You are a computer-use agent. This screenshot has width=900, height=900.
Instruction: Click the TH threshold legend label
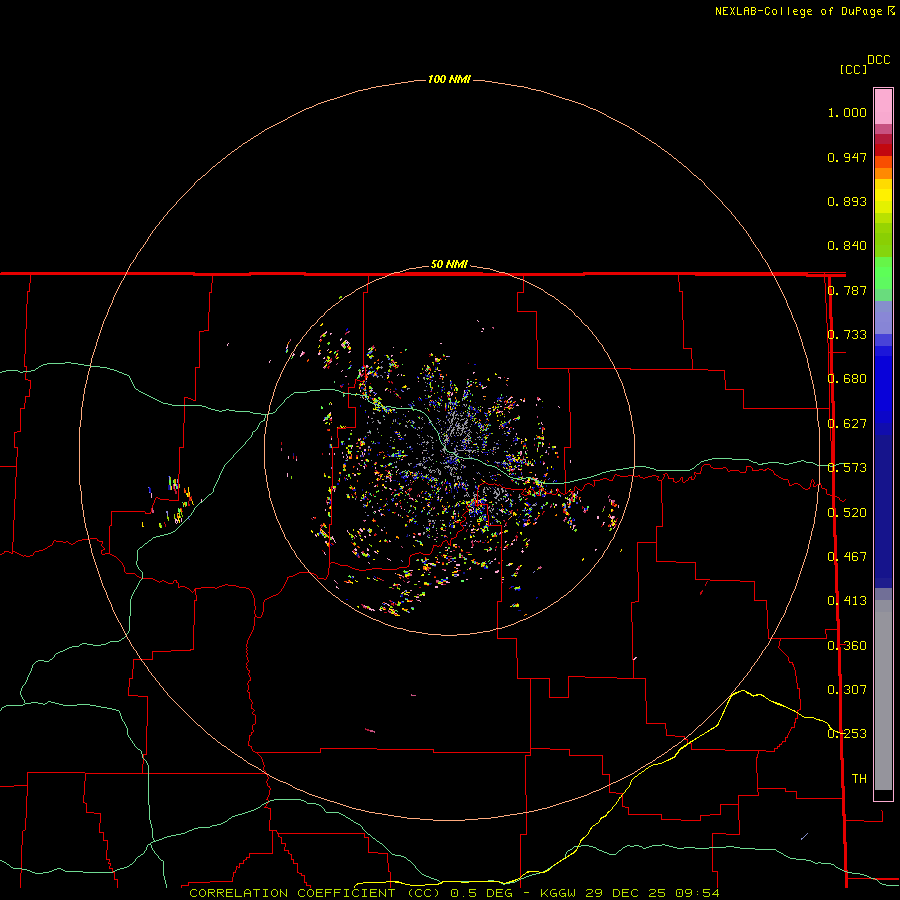pyautogui.click(x=859, y=778)
